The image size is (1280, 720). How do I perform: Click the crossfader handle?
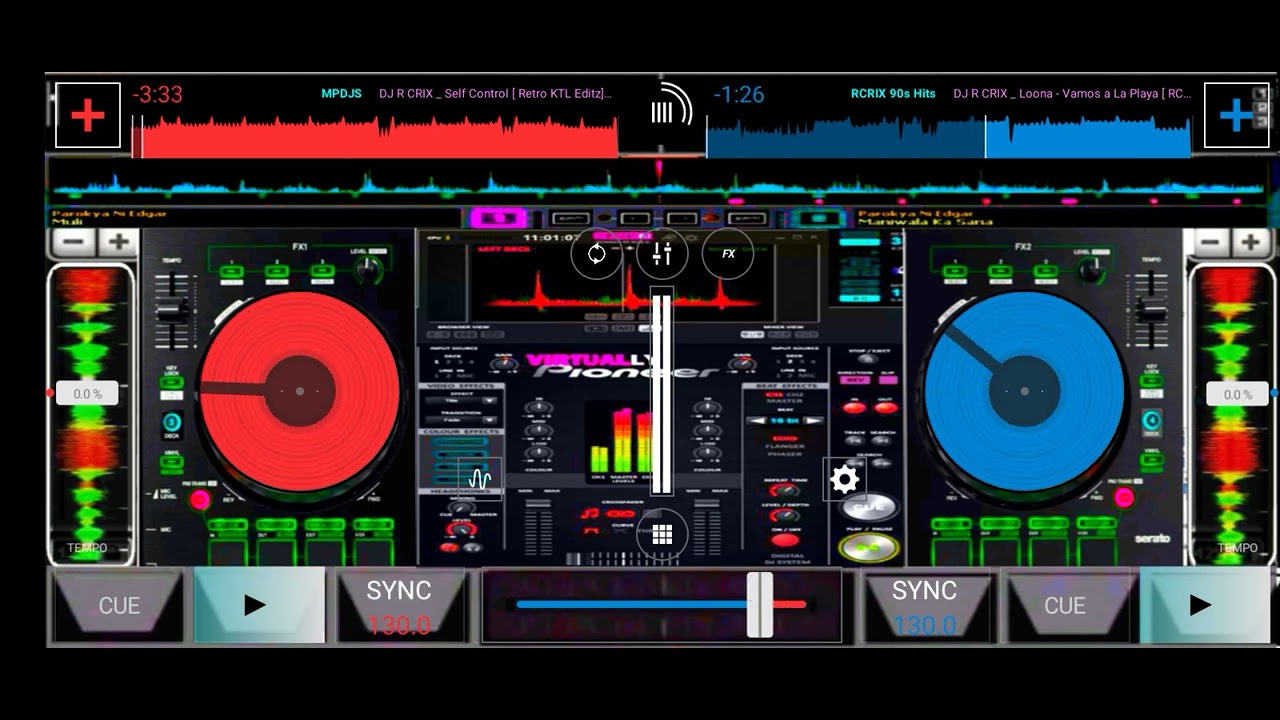760,605
